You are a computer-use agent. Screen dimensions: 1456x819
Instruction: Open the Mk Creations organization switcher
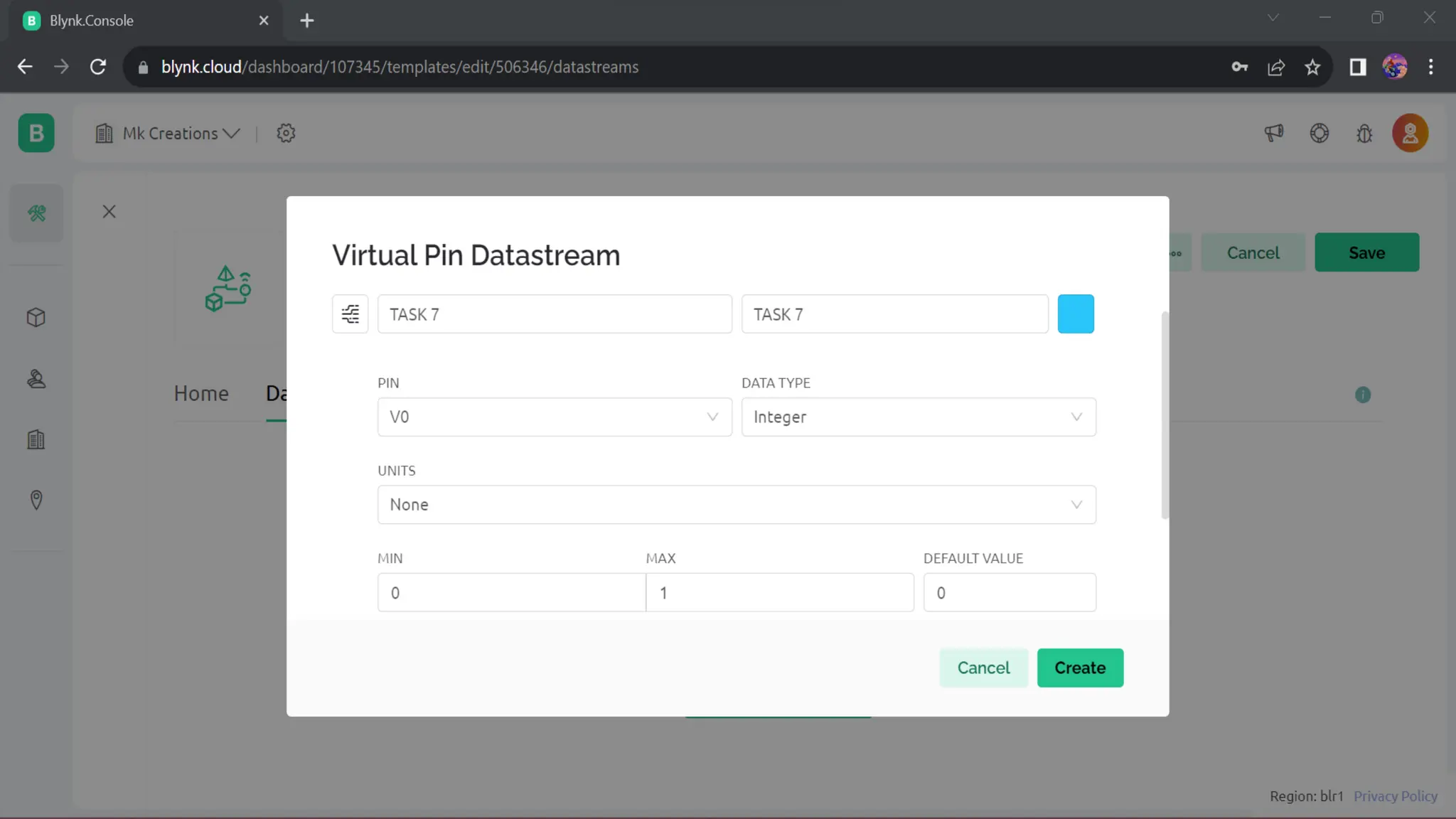pyautogui.click(x=168, y=134)
